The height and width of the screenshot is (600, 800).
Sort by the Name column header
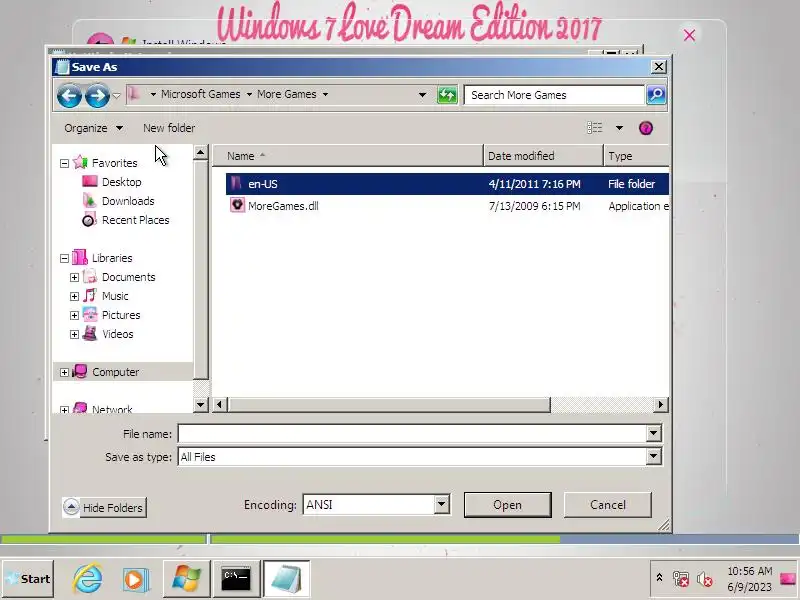(347, 156)
